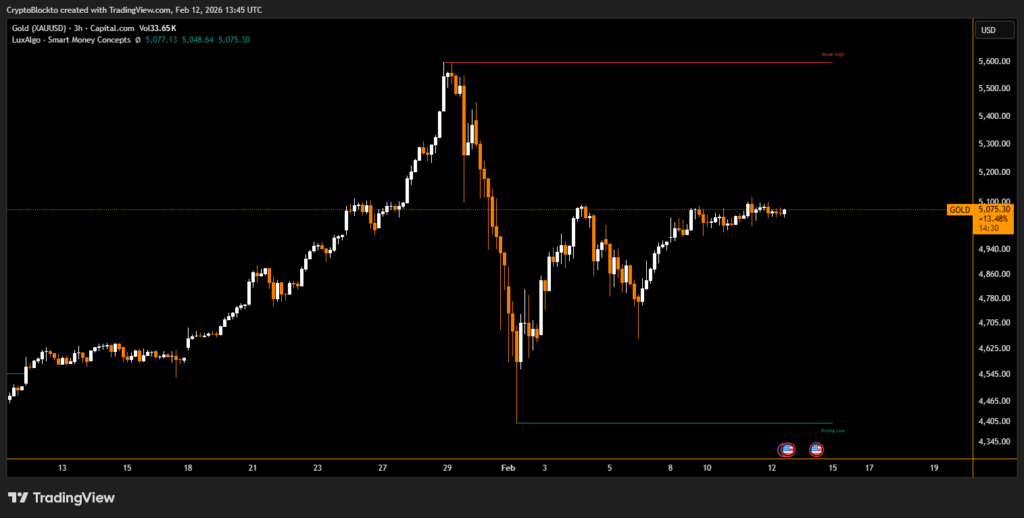Click the 5,600.00 price axis label

tap(994, 62)
